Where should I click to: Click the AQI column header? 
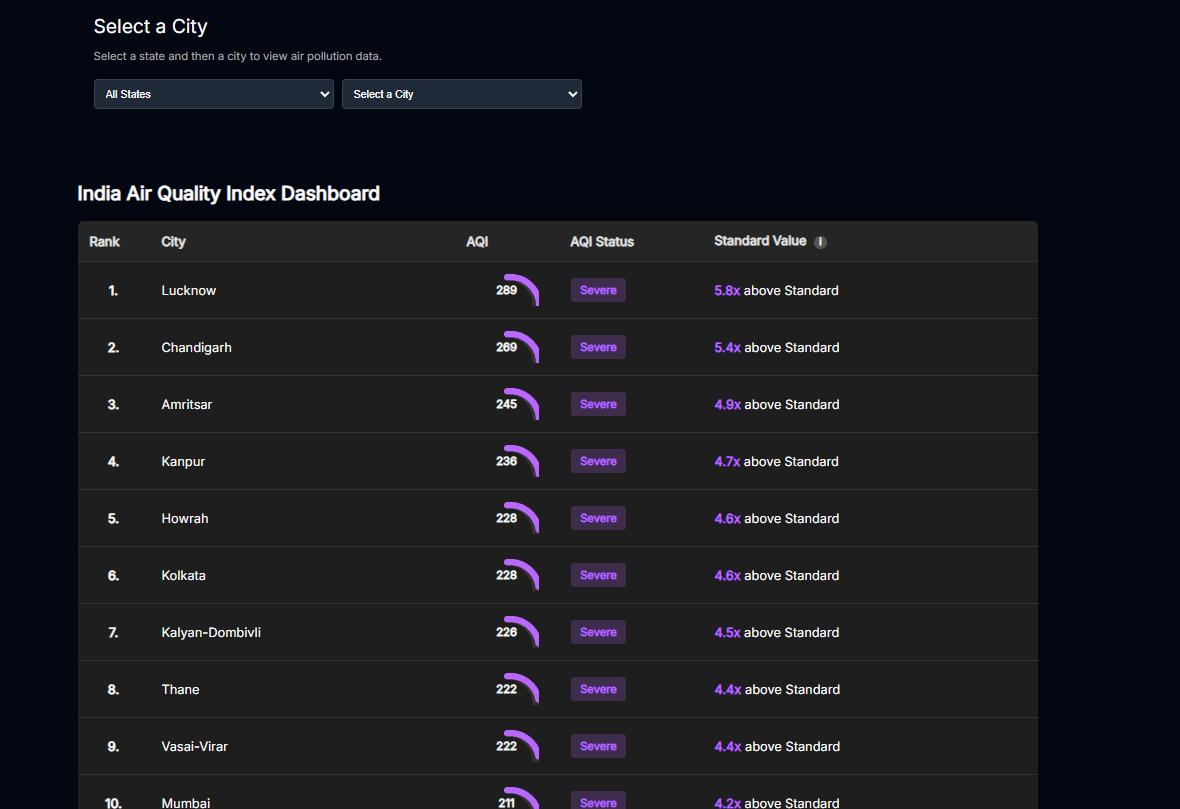(477, 242)
